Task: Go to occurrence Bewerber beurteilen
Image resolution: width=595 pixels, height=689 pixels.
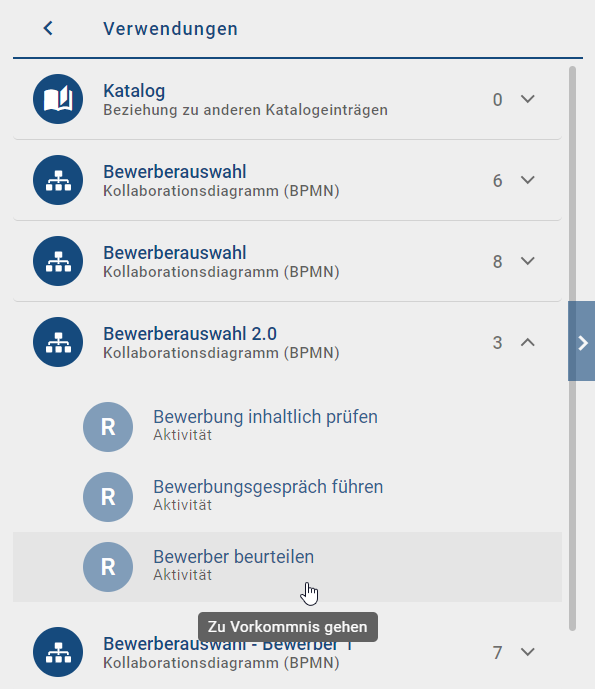Action: pos(287,567)
